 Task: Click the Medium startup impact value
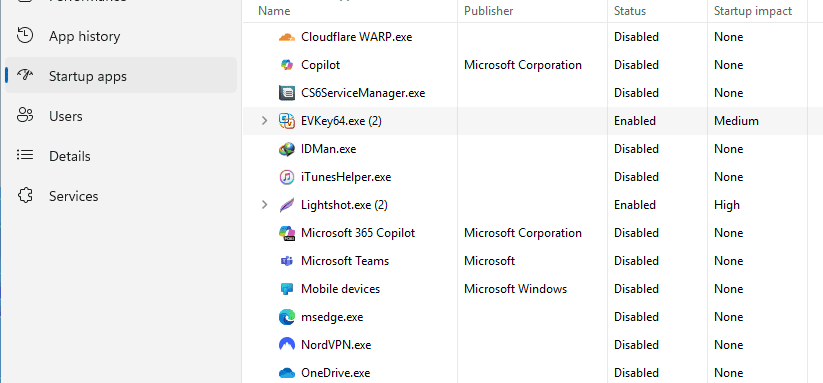click(736, 121)
